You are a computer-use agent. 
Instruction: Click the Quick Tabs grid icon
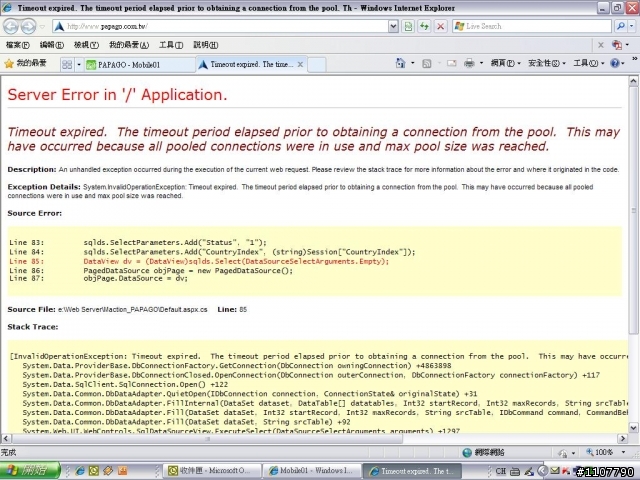tap(67, 64)
